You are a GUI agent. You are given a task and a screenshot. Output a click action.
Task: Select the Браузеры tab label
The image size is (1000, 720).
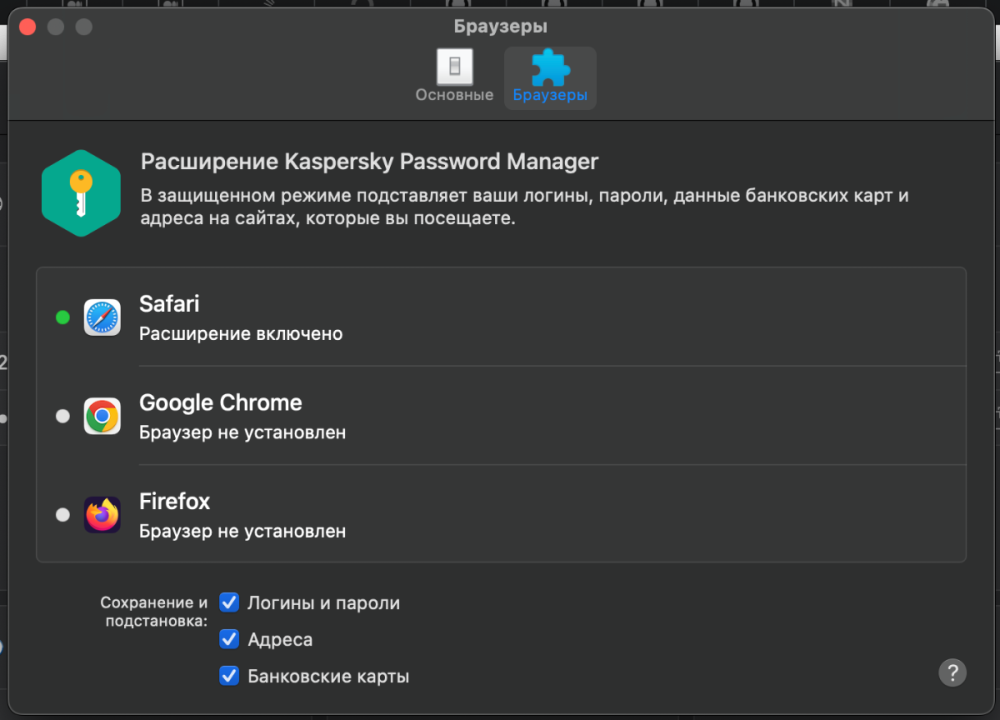pos(549,96)
